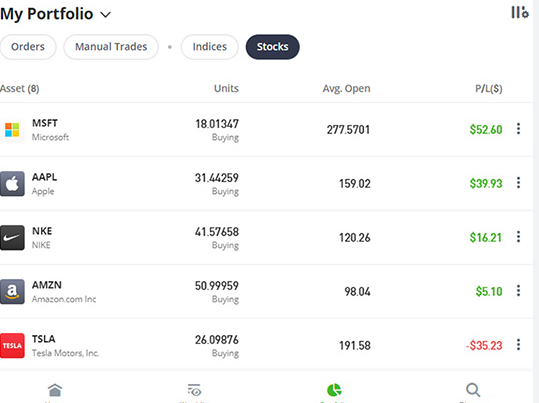Click the units value 50.99959
The image size is (539, 403).
[217, 286]
